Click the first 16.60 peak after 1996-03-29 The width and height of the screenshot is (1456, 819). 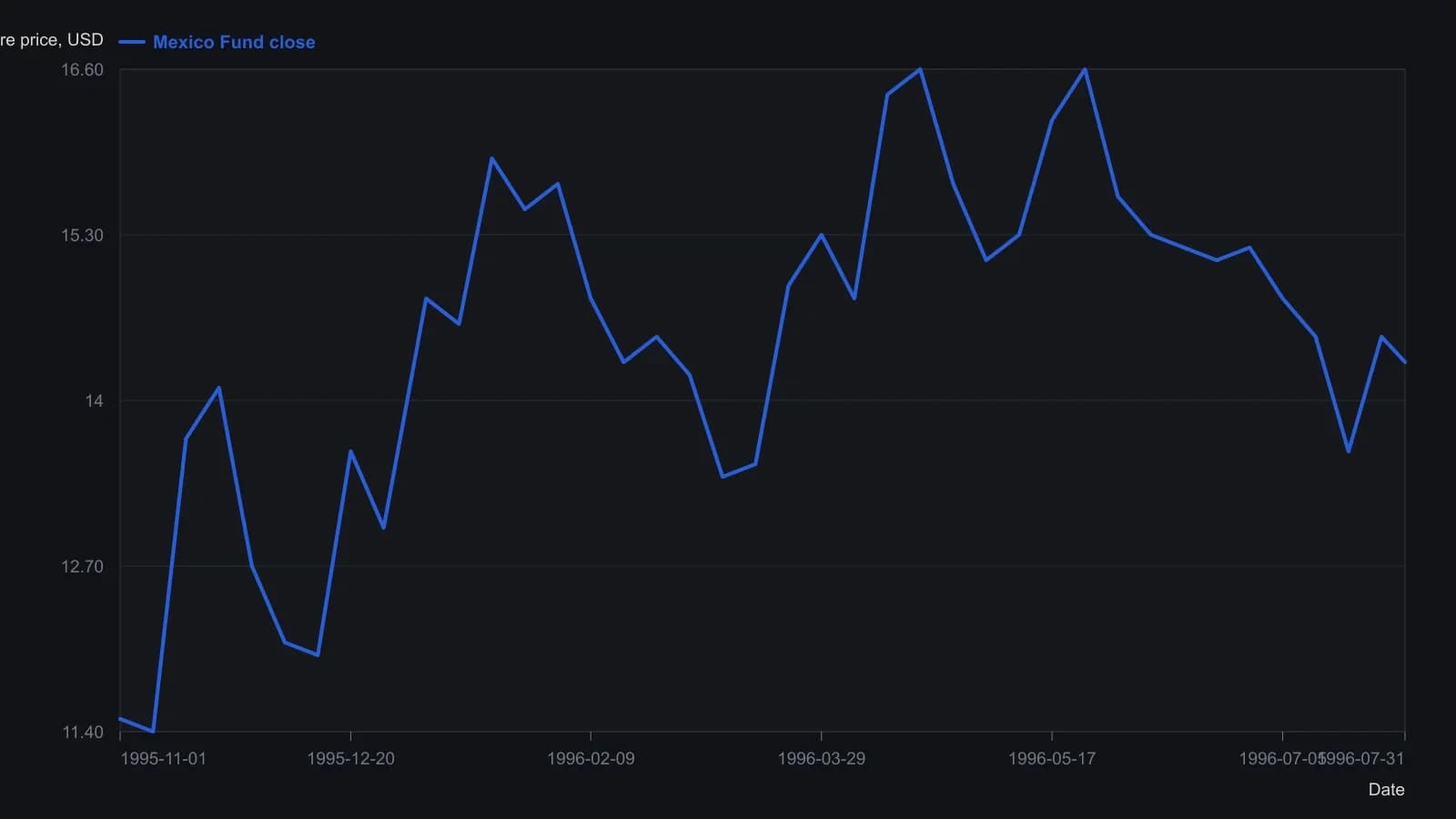click(920, 69)
